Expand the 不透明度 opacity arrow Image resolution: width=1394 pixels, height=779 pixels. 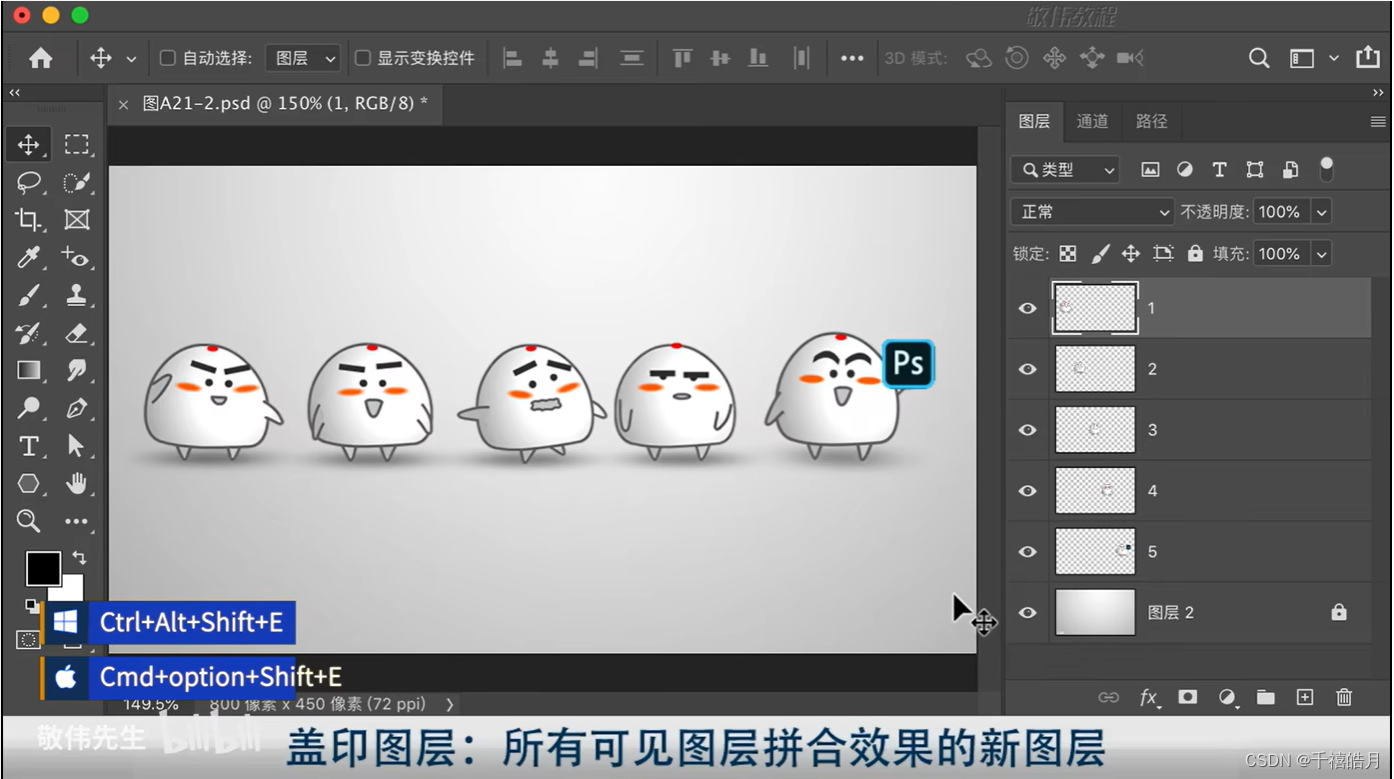coord(1321,212)
